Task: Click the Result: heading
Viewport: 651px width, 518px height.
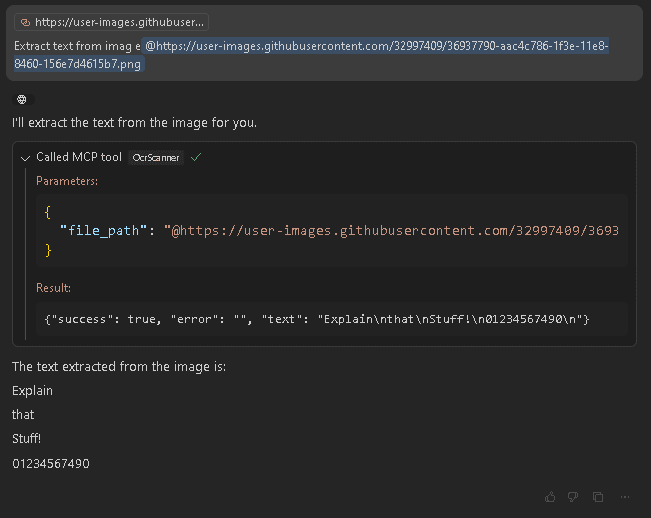Action: 54,288
